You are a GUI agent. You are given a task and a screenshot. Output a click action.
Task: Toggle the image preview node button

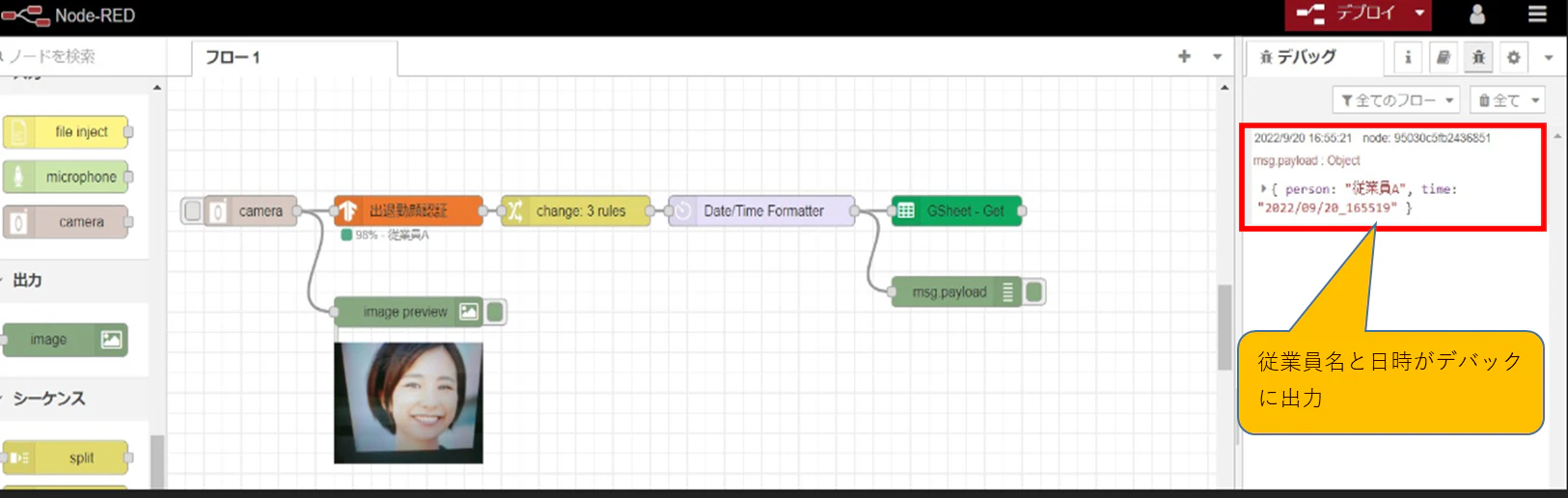495,312
